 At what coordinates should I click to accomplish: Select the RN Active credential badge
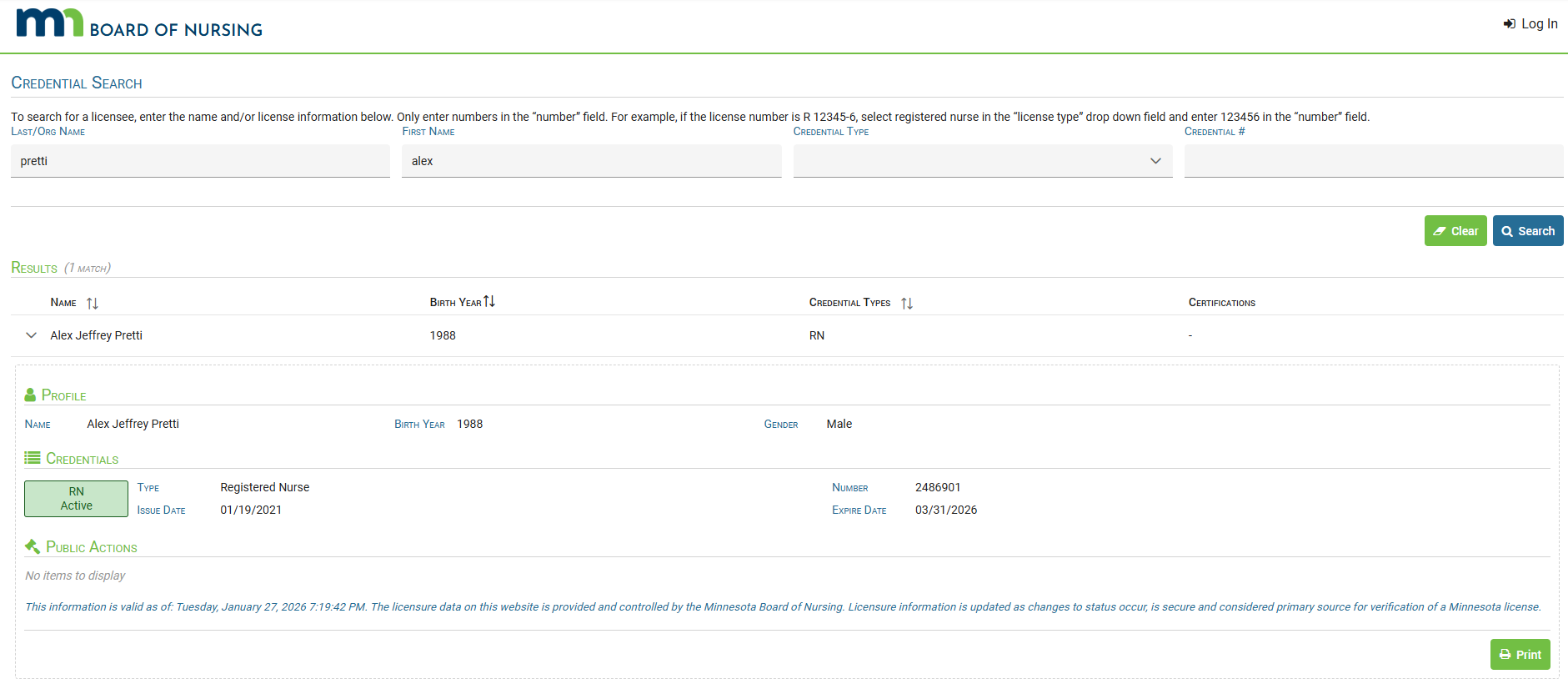tap(76, 499)
